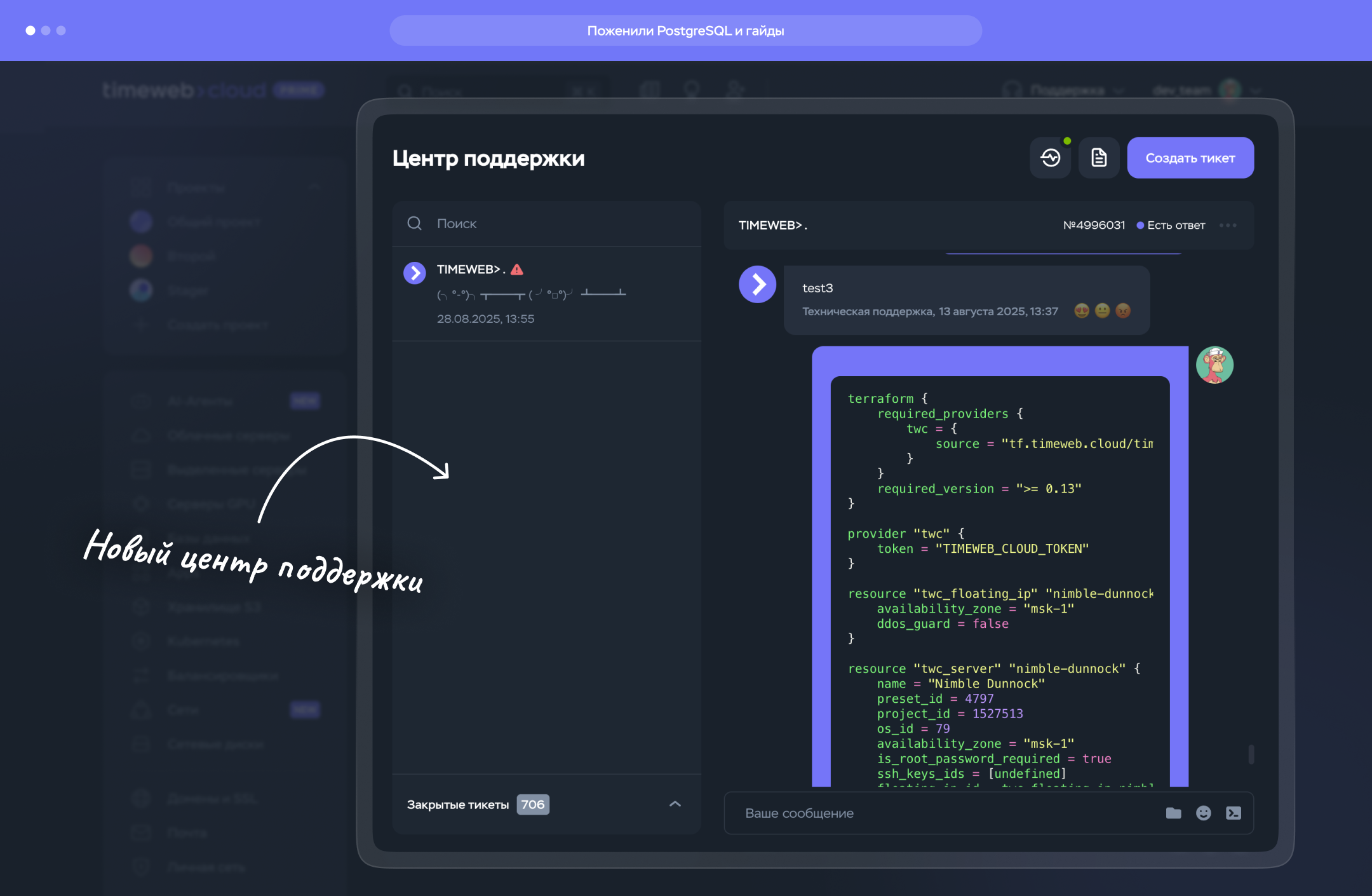Click the first white dot in top bar
The width and height of the screenshot is (1372, 896).
30,31
